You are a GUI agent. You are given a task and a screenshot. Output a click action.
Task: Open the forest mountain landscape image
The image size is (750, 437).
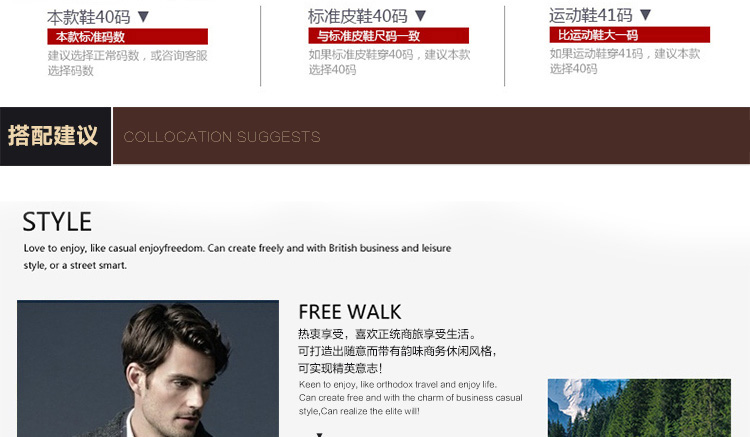(639, 408)
